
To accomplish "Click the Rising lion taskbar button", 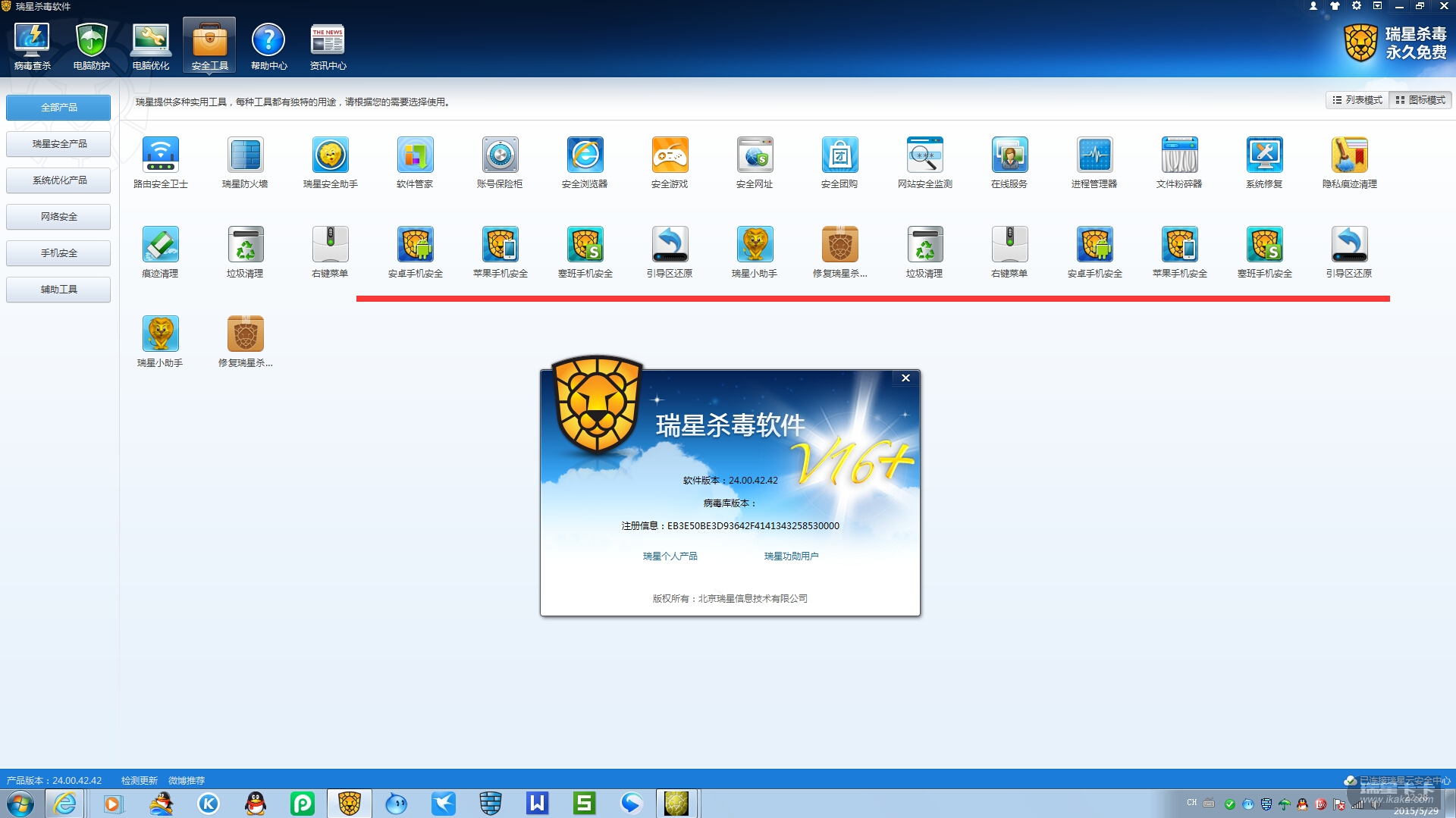I will [x=350, y=804].
